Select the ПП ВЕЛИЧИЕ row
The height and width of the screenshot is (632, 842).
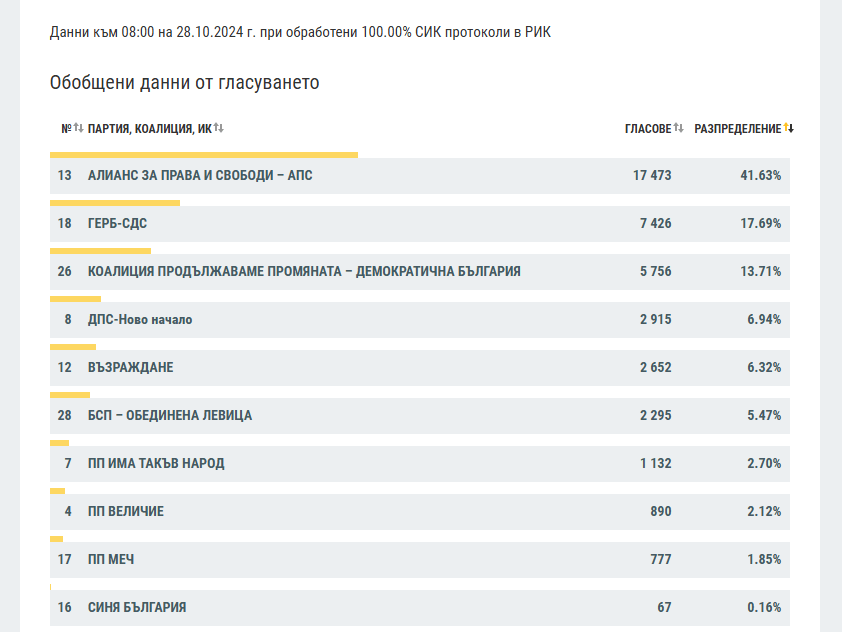pos(126,512)
